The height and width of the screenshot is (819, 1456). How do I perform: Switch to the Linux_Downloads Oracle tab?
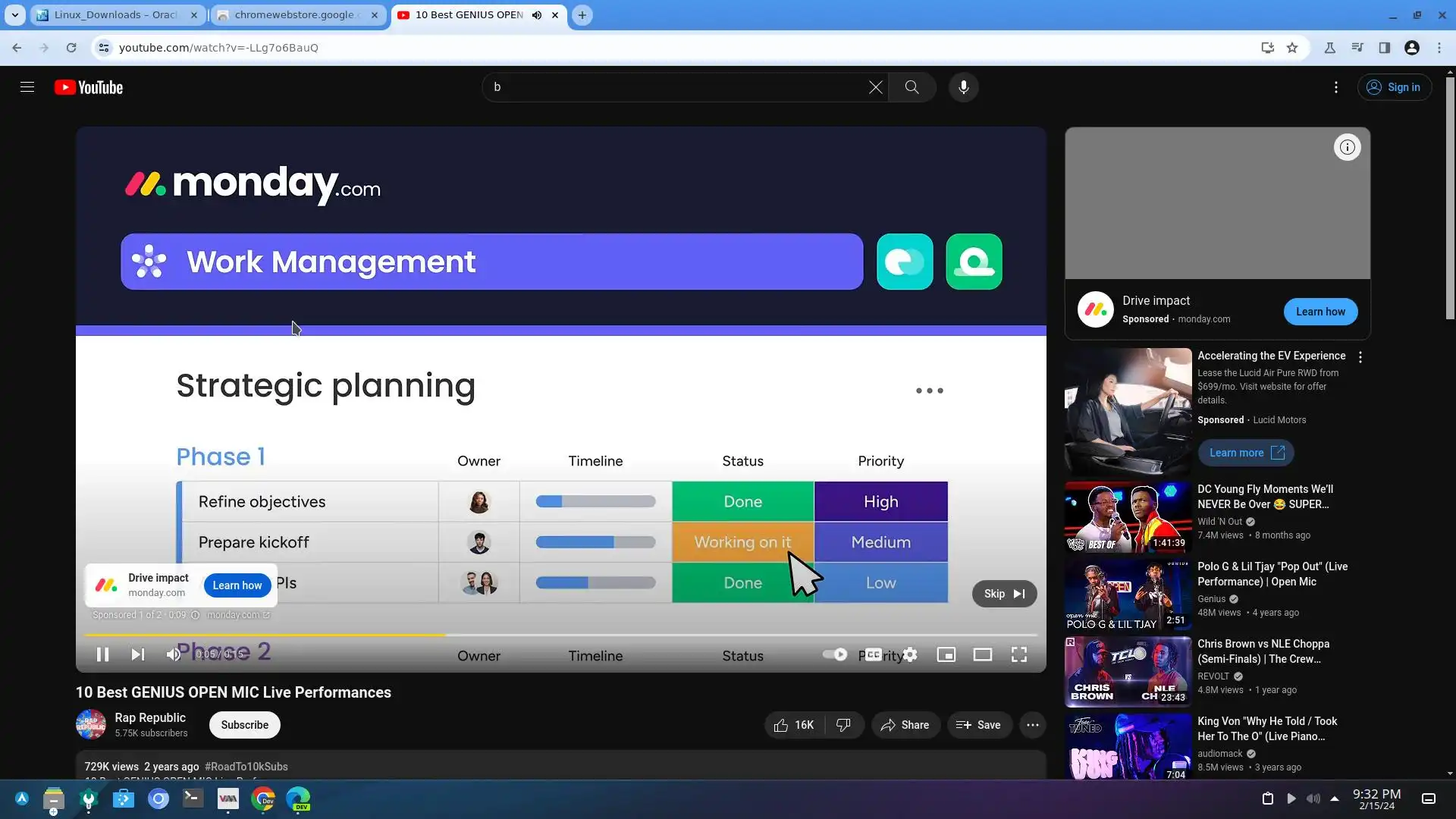(x=115, y=15)
